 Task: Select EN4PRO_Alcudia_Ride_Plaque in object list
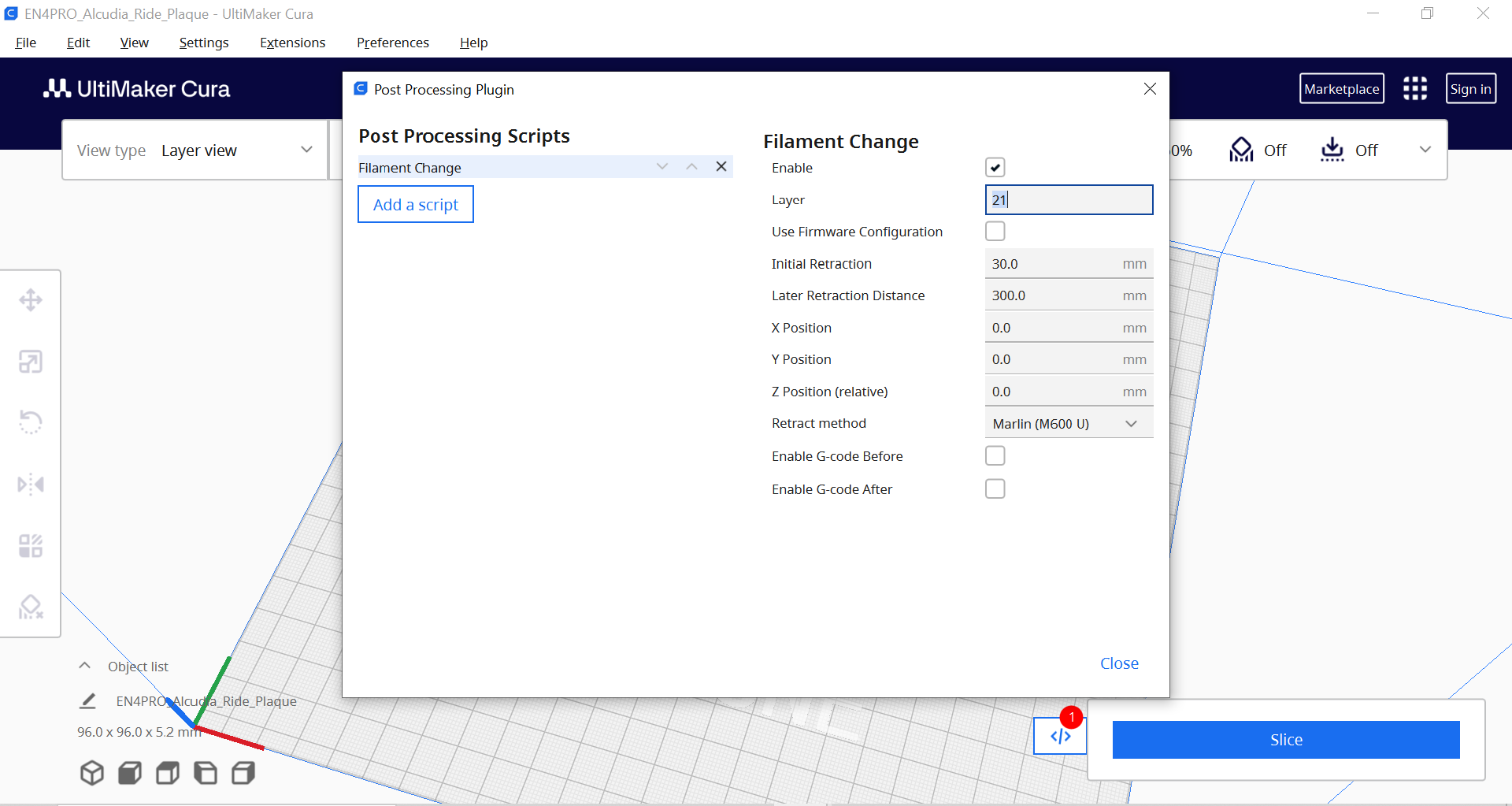click(x=206, y=700)
